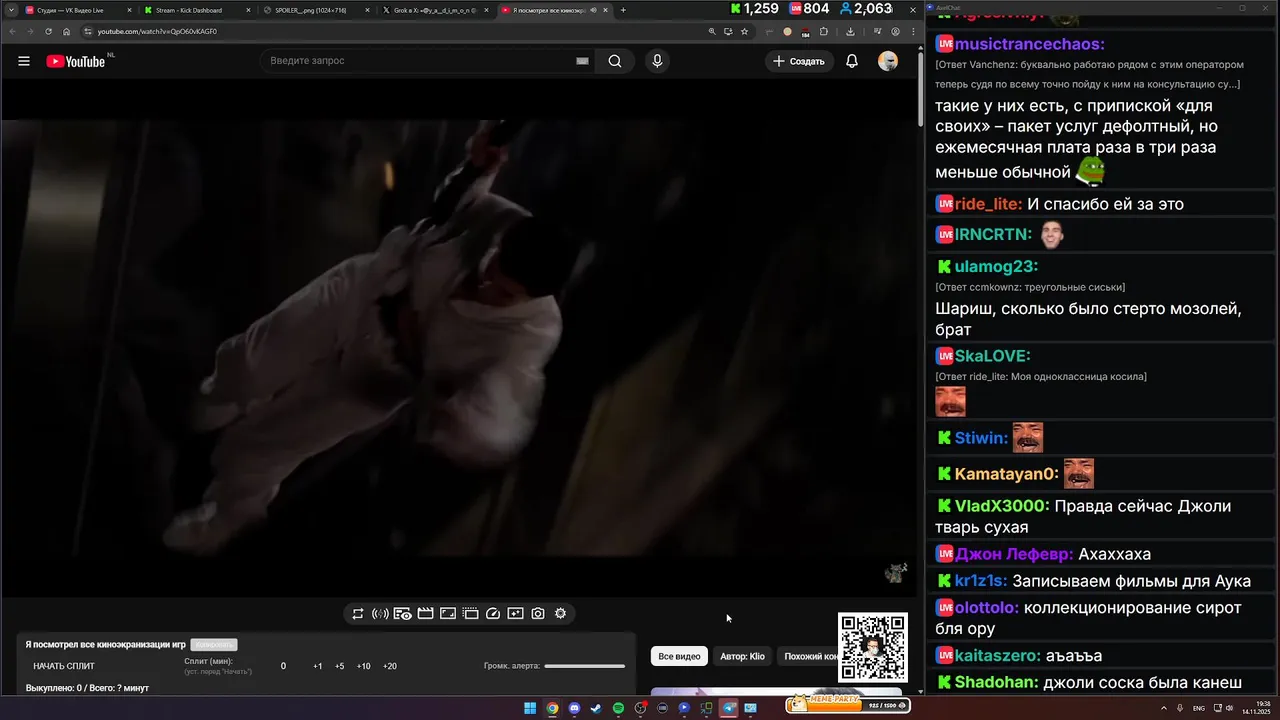Click the НАЧАТЬ СПЛИТ button

[x=64, y=666]
